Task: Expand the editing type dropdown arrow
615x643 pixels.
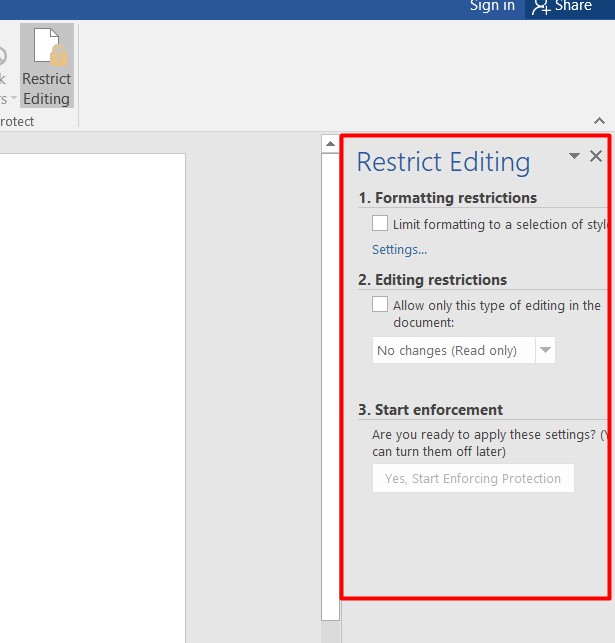Action: click(545, 350)
